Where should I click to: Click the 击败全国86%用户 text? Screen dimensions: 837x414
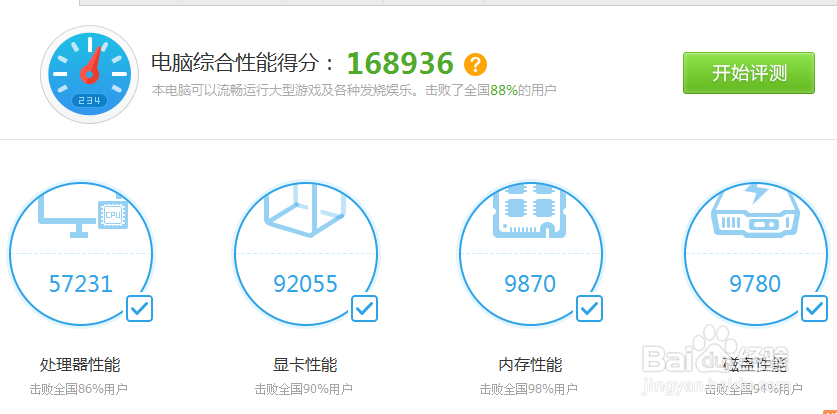(78, 389)
